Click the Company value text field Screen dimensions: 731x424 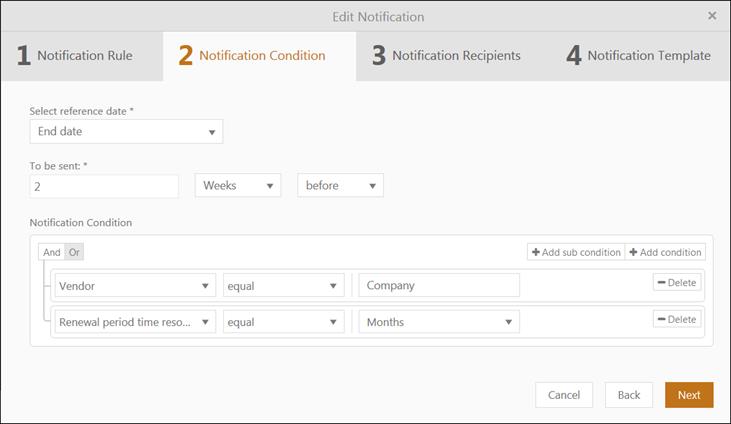[439, 285]
